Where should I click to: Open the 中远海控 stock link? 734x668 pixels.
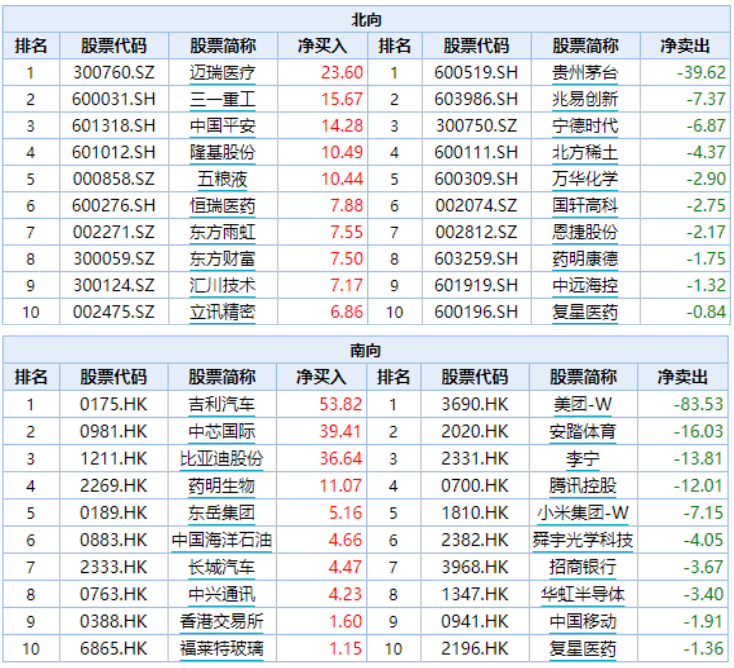coord(585,286)
